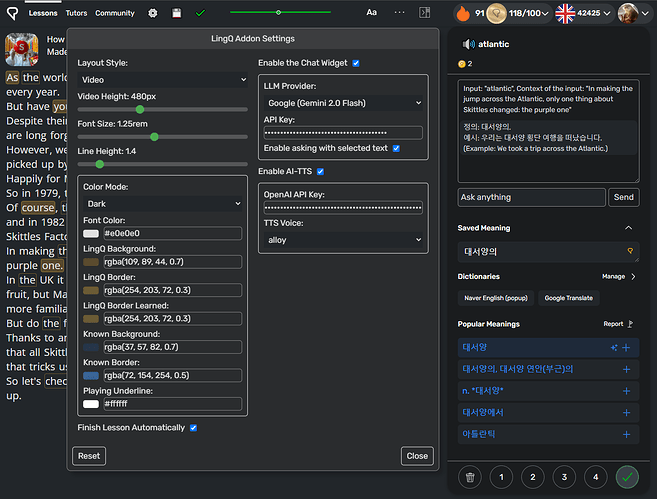Click the save floppy disk icon

coord(177,13)
